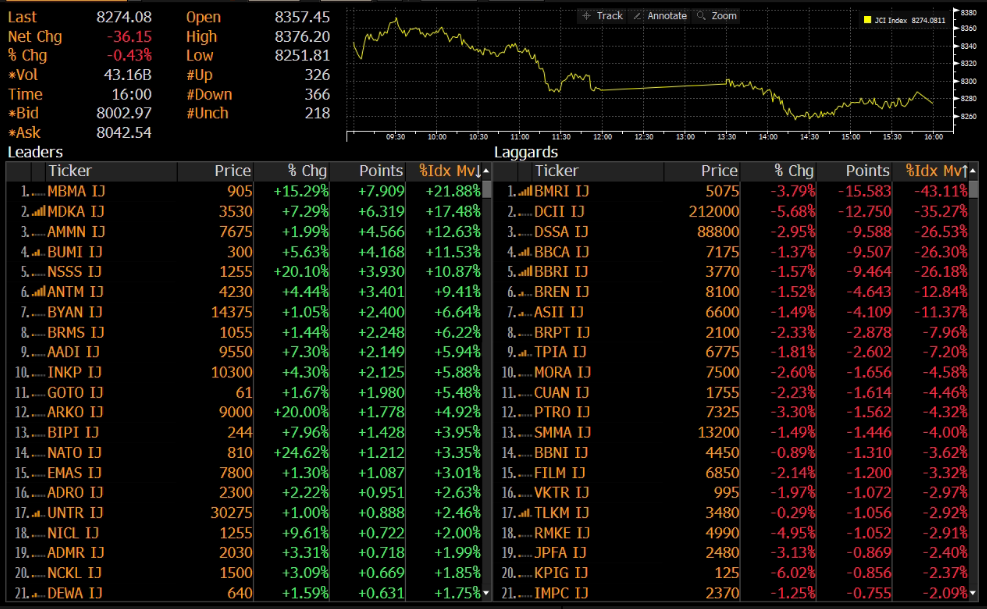Sort Leaders by %Idx Mv column
Screen dimensions: 987x609
449,171
